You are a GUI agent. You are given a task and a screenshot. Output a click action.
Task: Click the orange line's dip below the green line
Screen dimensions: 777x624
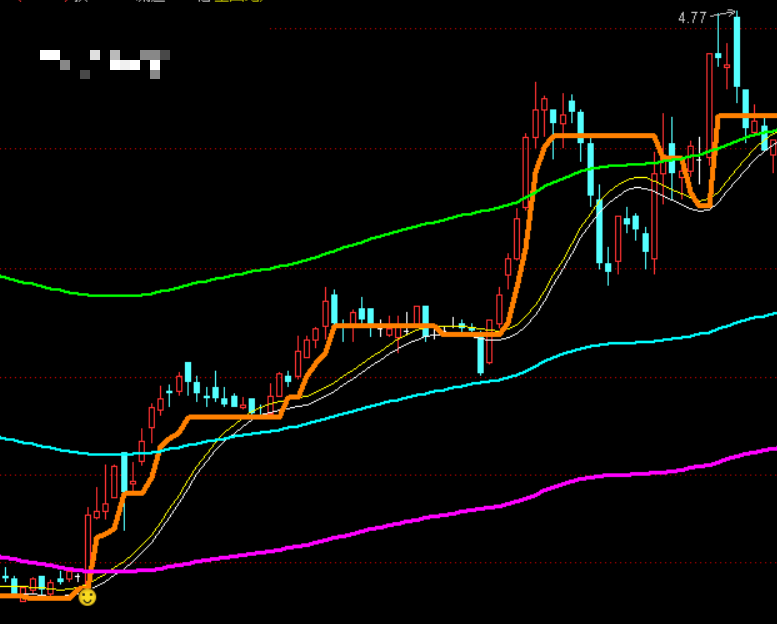click(x=702, y=203)
